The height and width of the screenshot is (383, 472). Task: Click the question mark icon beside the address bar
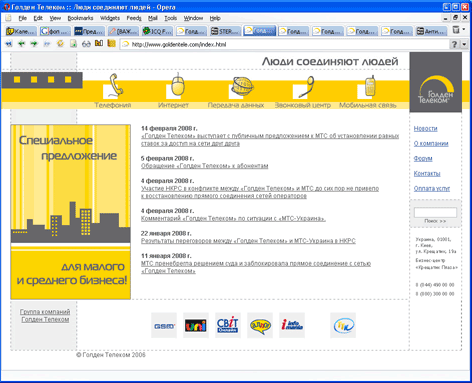tap(454, 44)
